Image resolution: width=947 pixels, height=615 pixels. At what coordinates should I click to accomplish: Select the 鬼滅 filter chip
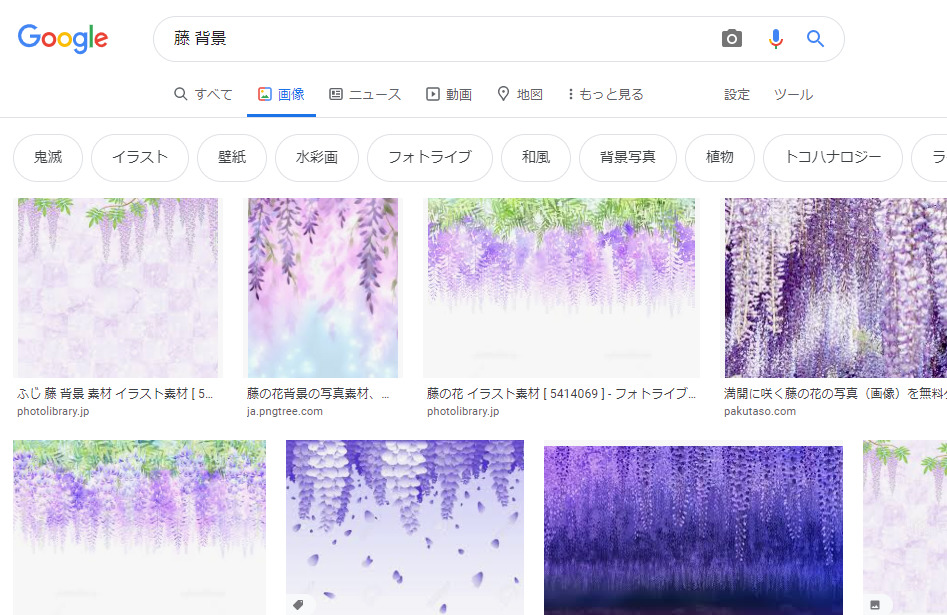click(x=47, y=157)
